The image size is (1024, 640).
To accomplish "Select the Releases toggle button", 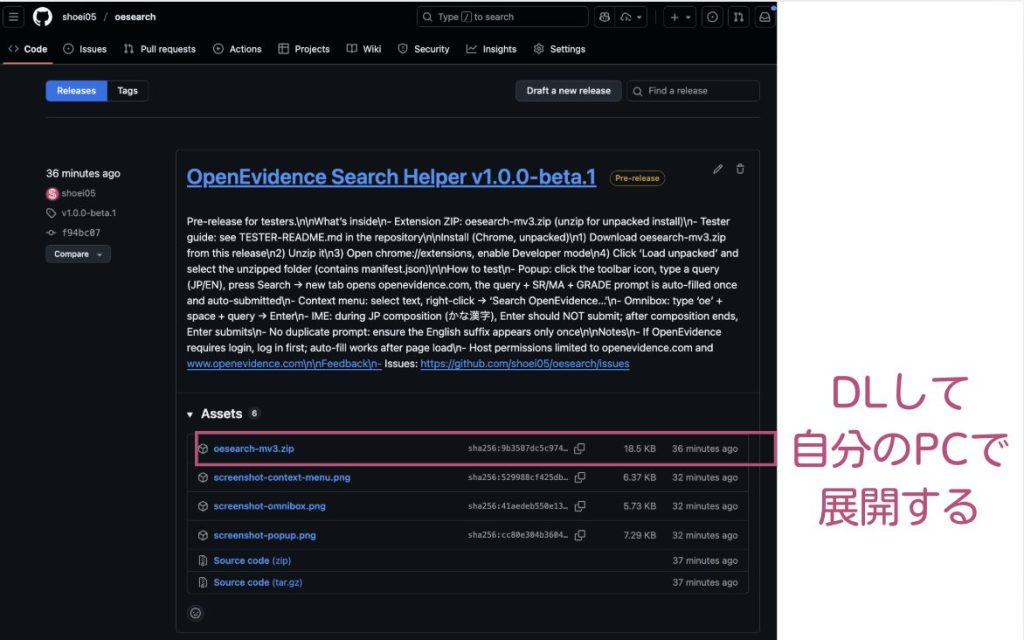I will click(76, 91).
